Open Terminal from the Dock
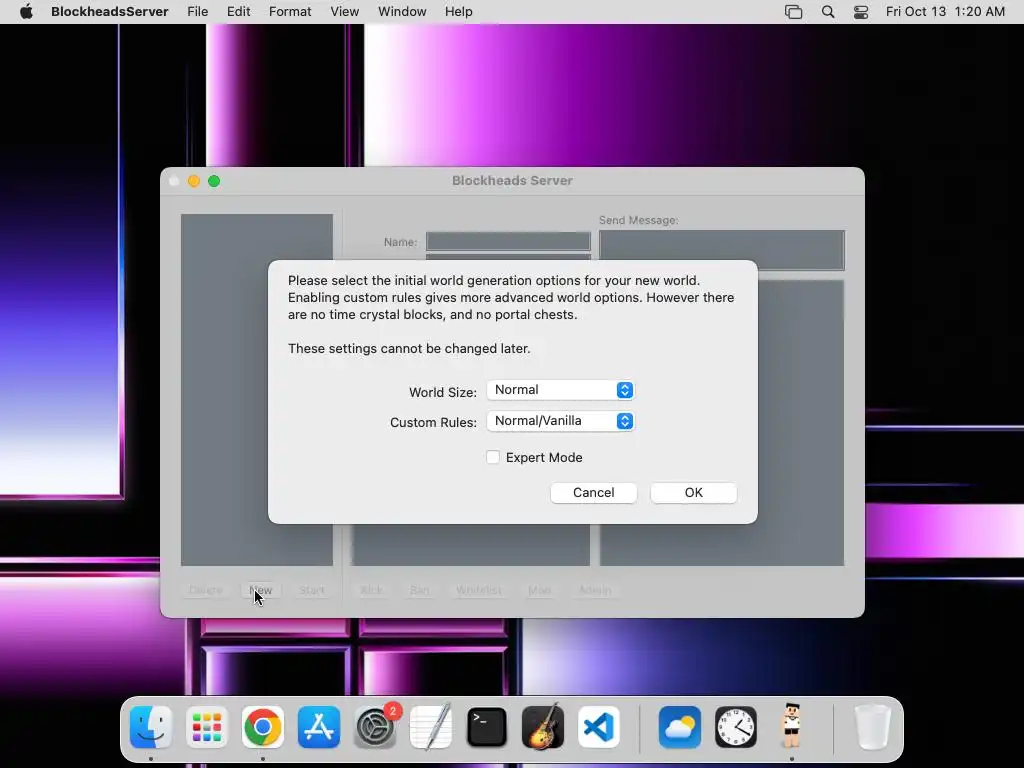Viewport: 1024px width, 768px height. [487, 727]
